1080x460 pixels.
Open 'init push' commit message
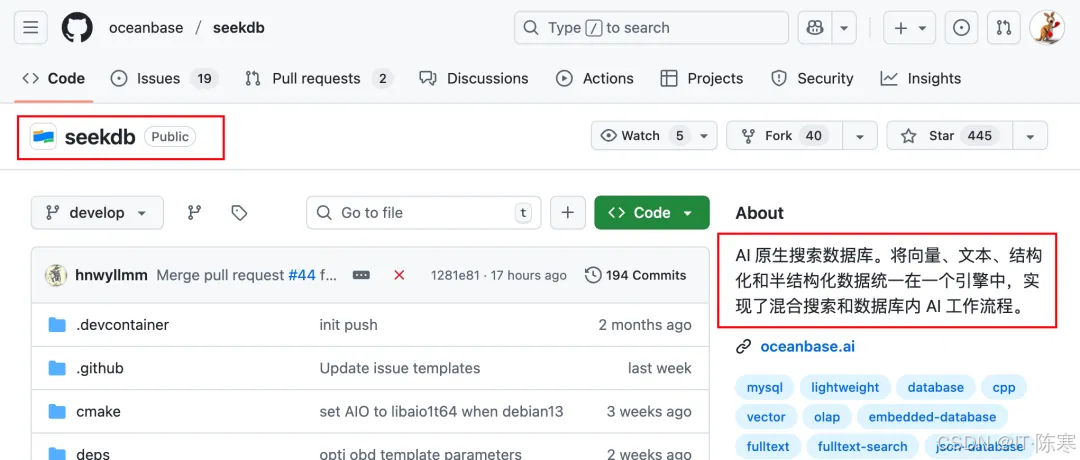click(349, 325)
